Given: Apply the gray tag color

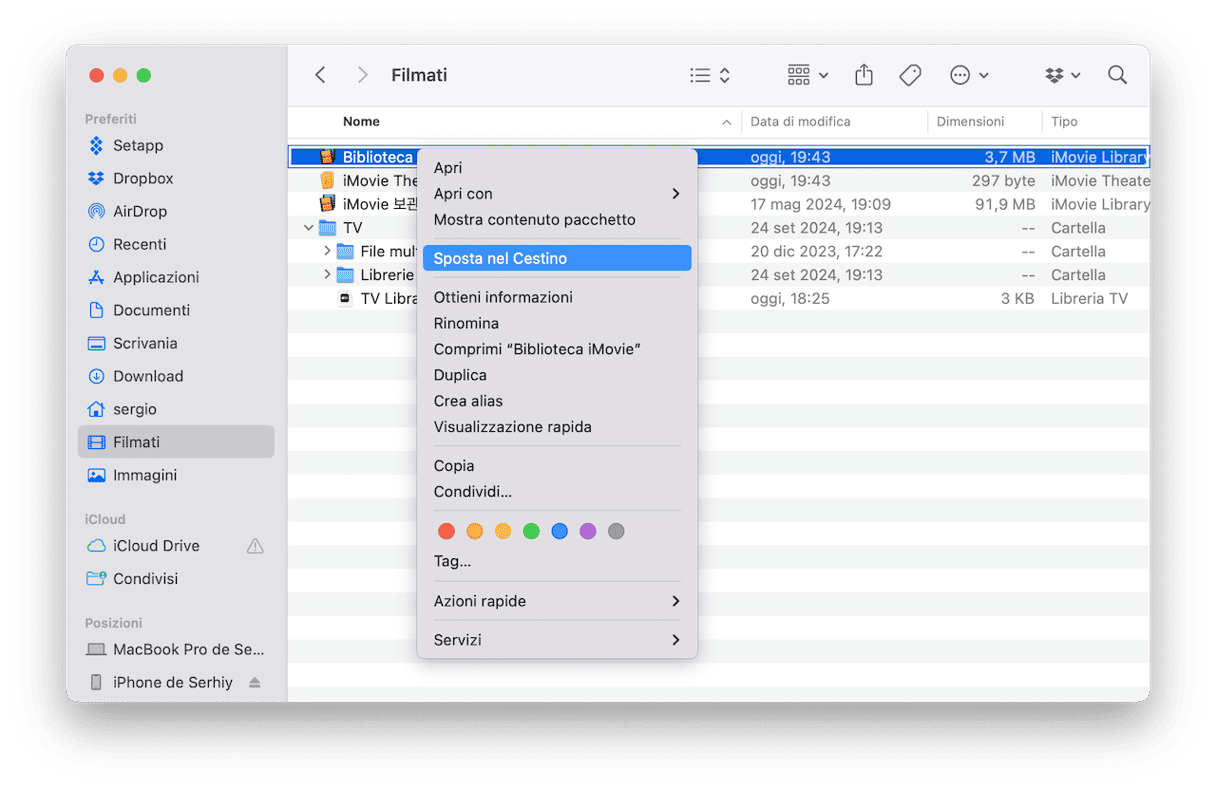Looking at the screenshot, I should 616,531.
